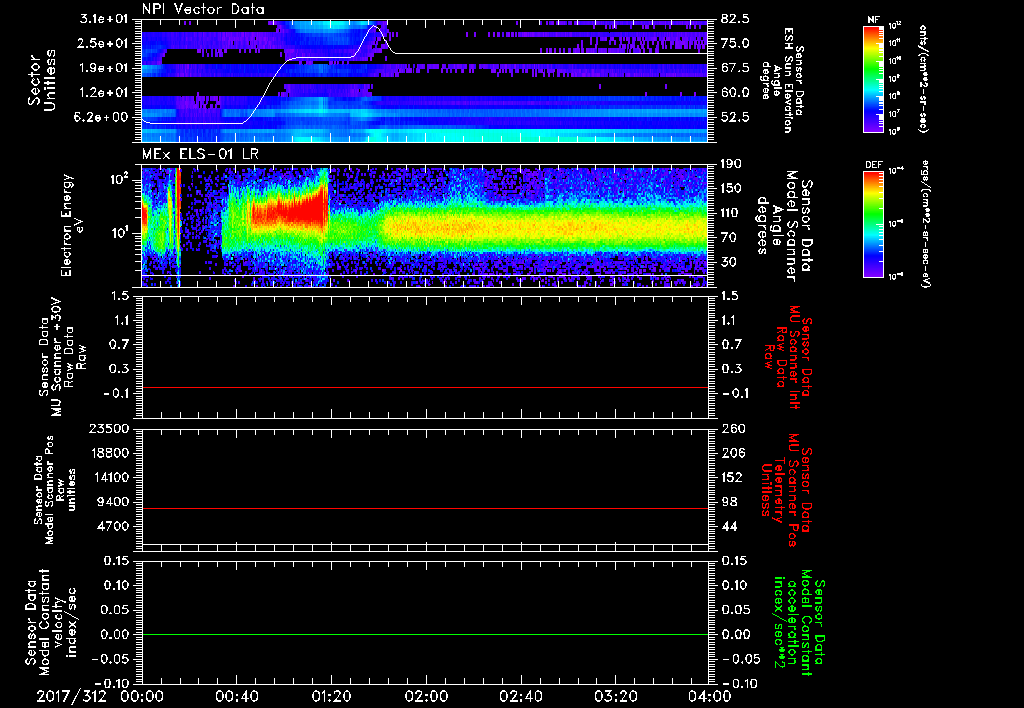Select the red line in Model Scanner Pos panel
This screenshot has height=708, width=1024.
point(424,508)
